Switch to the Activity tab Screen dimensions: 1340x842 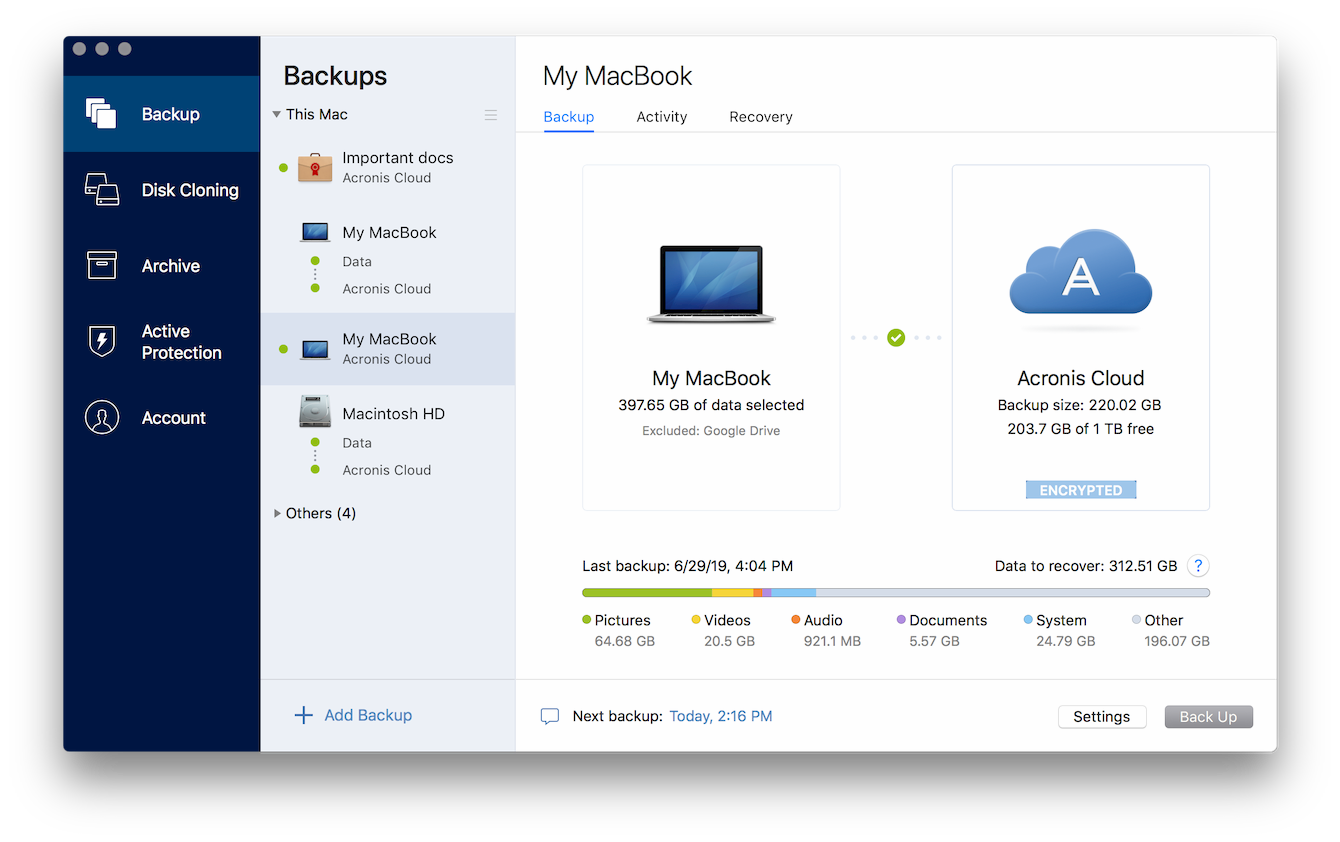661,117
